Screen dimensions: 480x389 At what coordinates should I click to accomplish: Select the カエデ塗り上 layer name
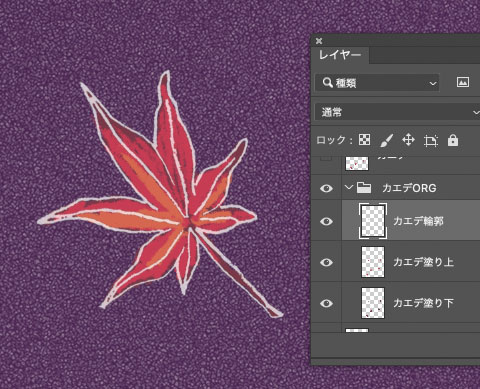click(423, 262)
